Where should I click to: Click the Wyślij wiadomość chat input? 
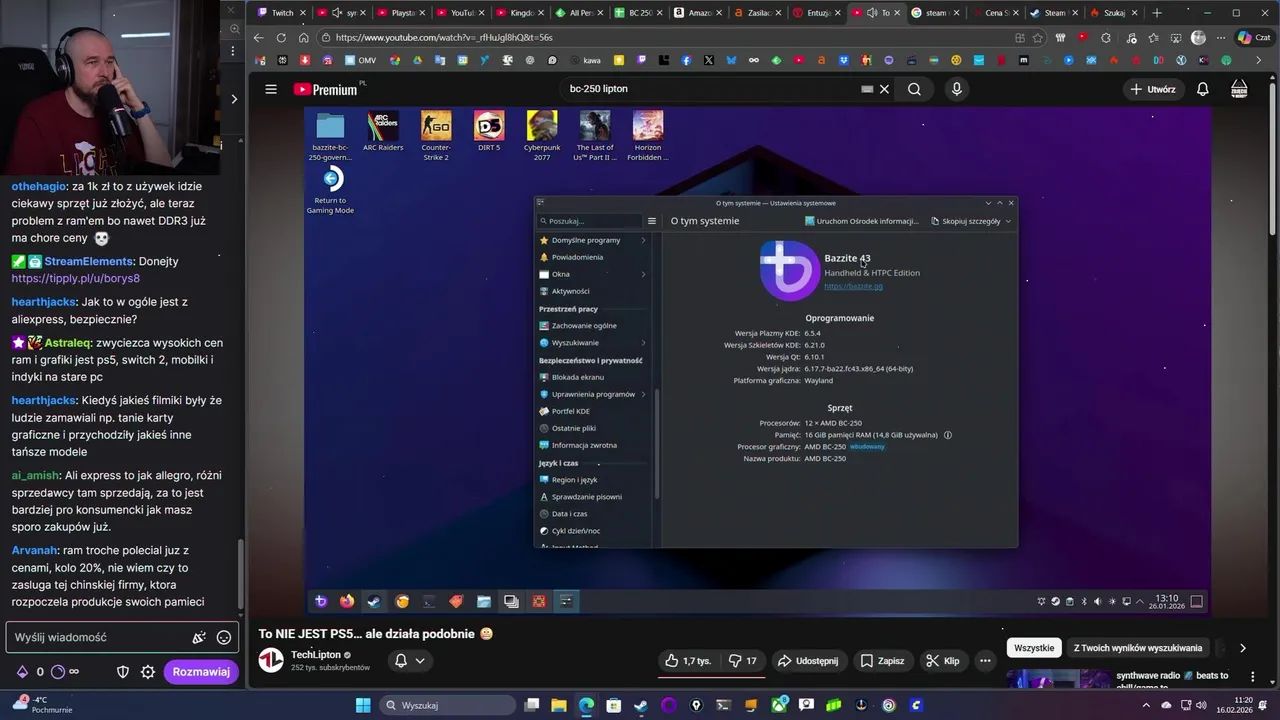click(100, 637)
